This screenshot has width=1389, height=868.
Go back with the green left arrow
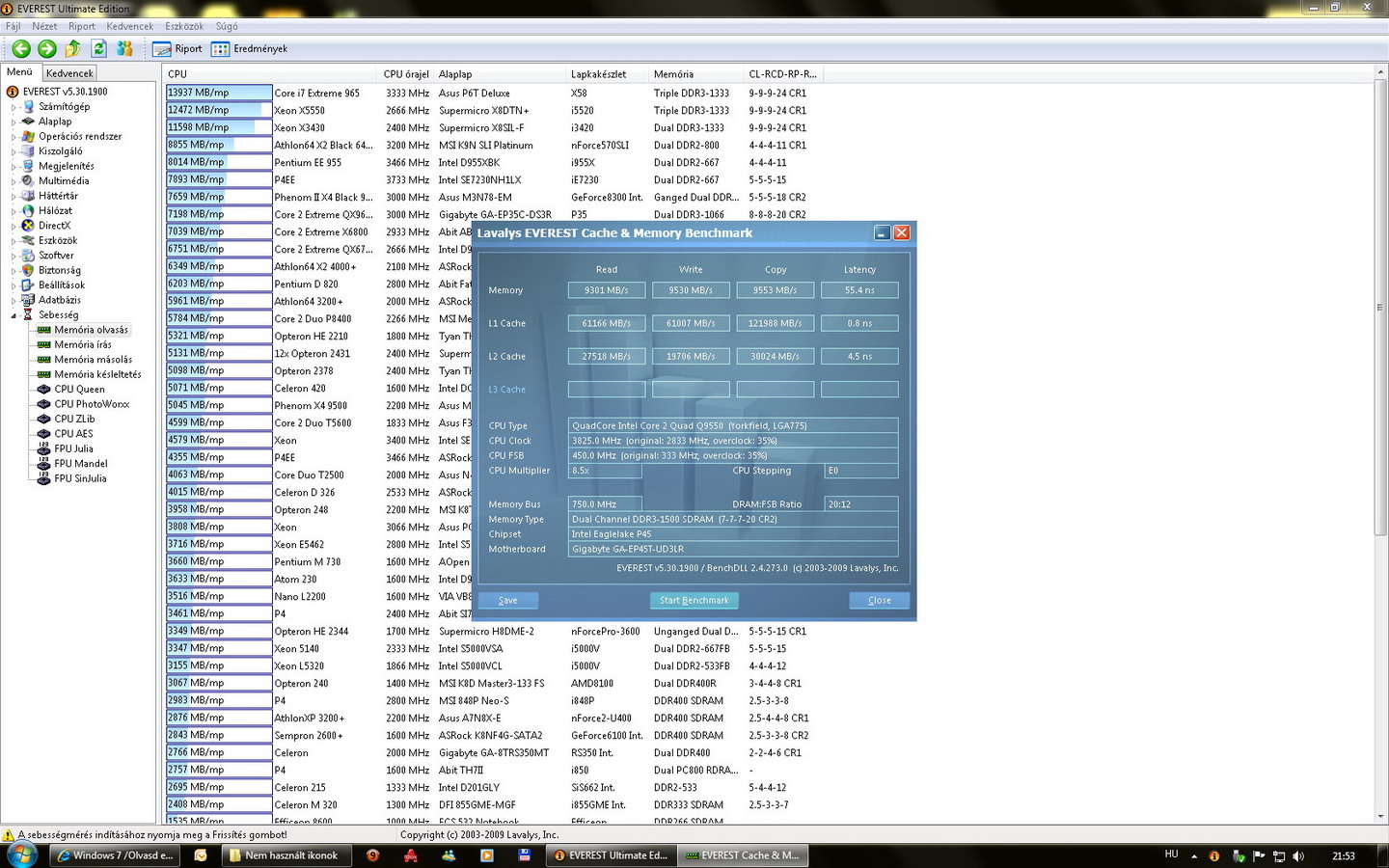pyautogui.click(x=21, y=49)
